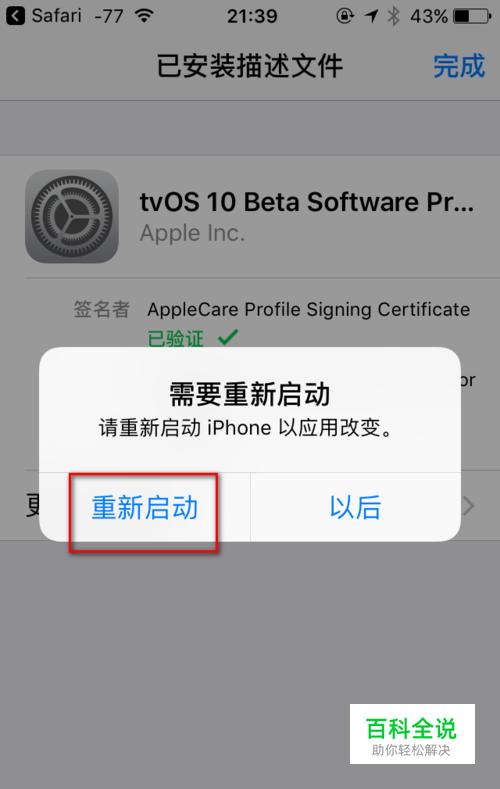500x789 pixels.
Task: Tap the back-to-Safari arrow icon
Action: [x=15, y=16]
